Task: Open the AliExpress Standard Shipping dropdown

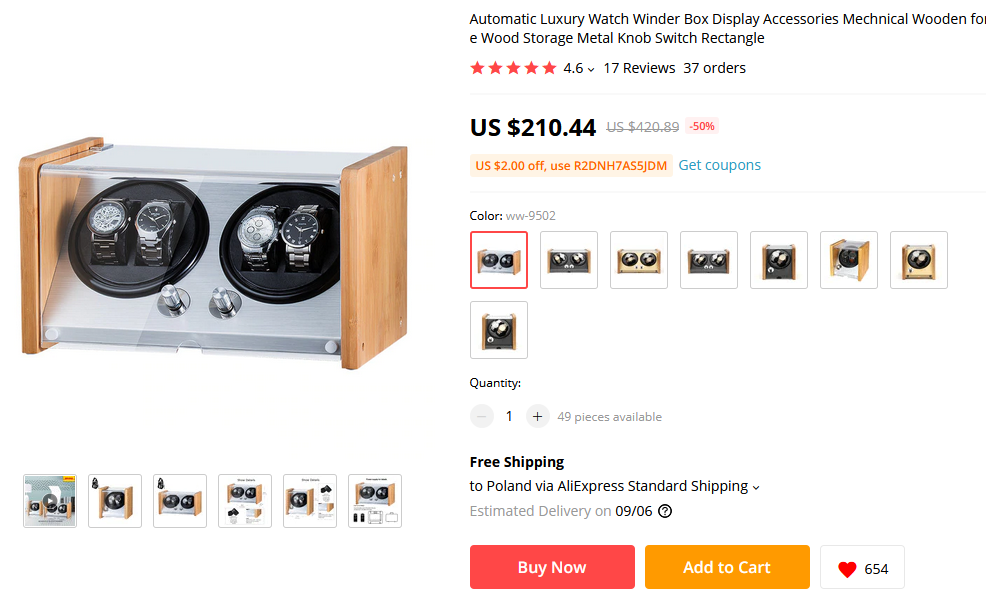Action: pos(755,487)
